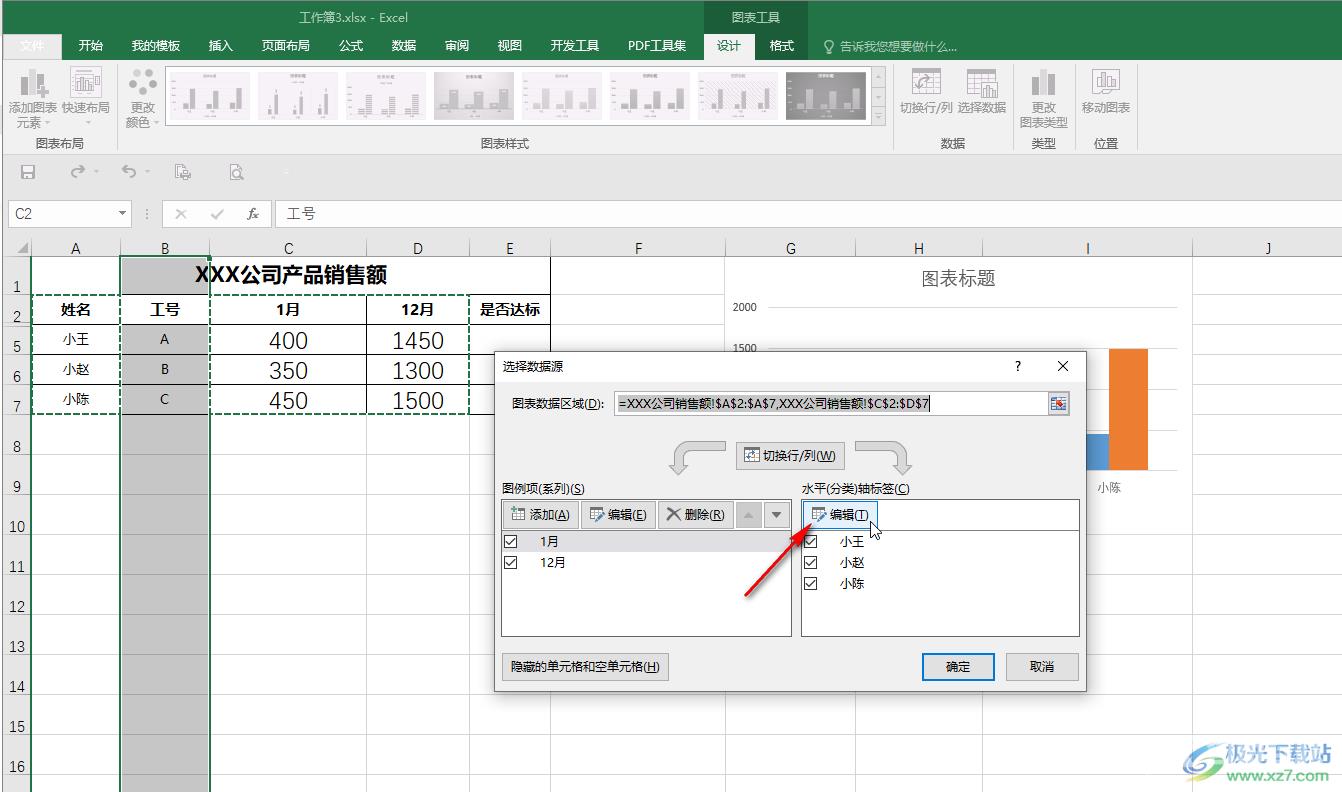The width and height of the screenshot is (1342, 792).
Task: Click 隐藏的单元格和空单元格(H) button
Action: click(x=585, y=667)
